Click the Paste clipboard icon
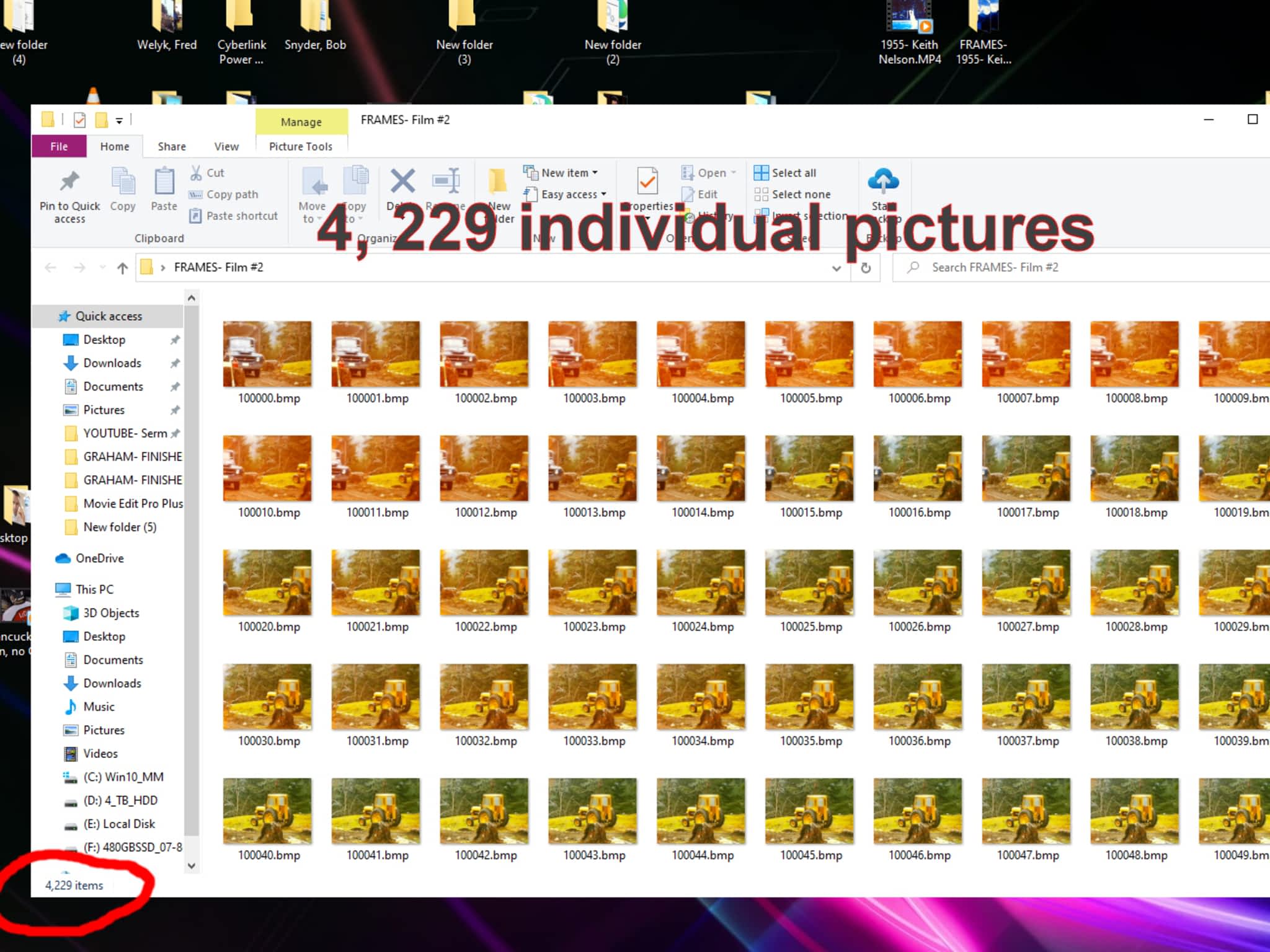Screen dimensions: 1270x952 click(164, 182)
